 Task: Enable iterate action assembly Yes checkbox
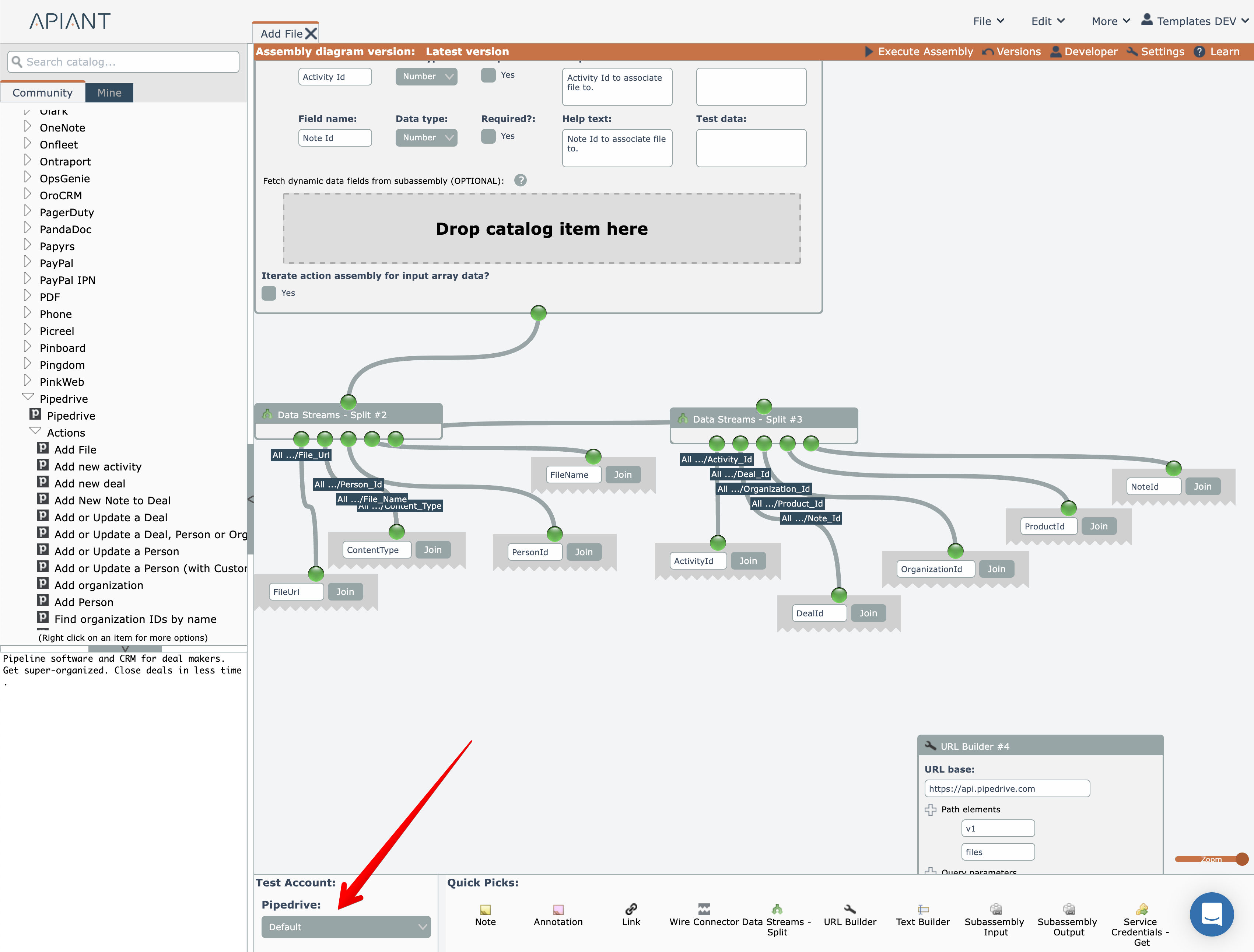pyautogui.click(x=269, y=293)
